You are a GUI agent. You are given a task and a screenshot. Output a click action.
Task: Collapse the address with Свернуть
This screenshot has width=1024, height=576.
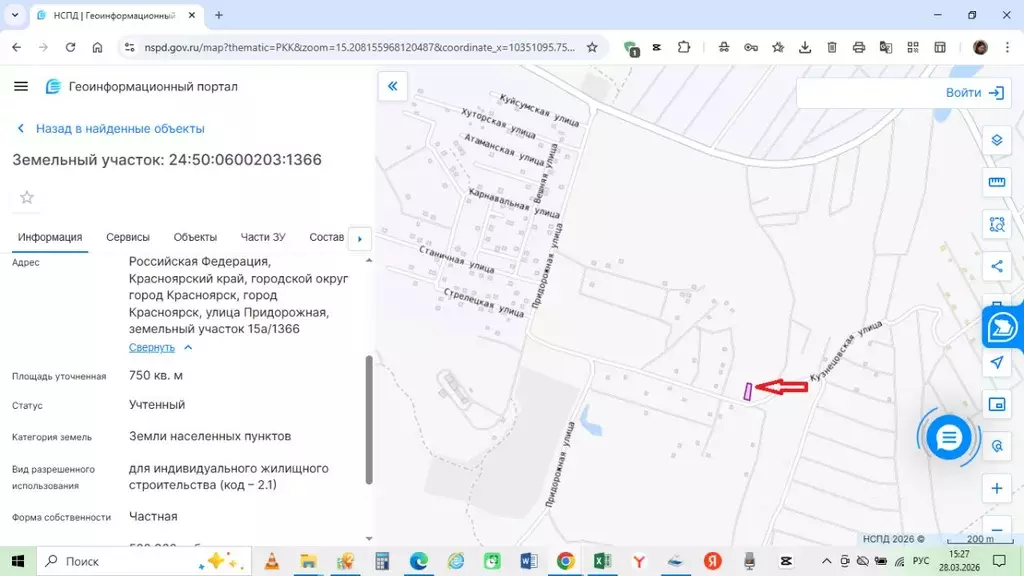tap(152, 347)
